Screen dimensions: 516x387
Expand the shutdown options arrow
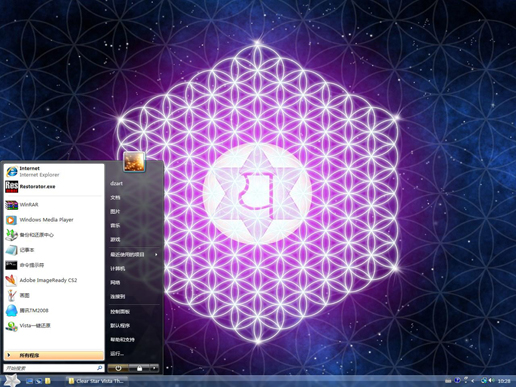154,368
